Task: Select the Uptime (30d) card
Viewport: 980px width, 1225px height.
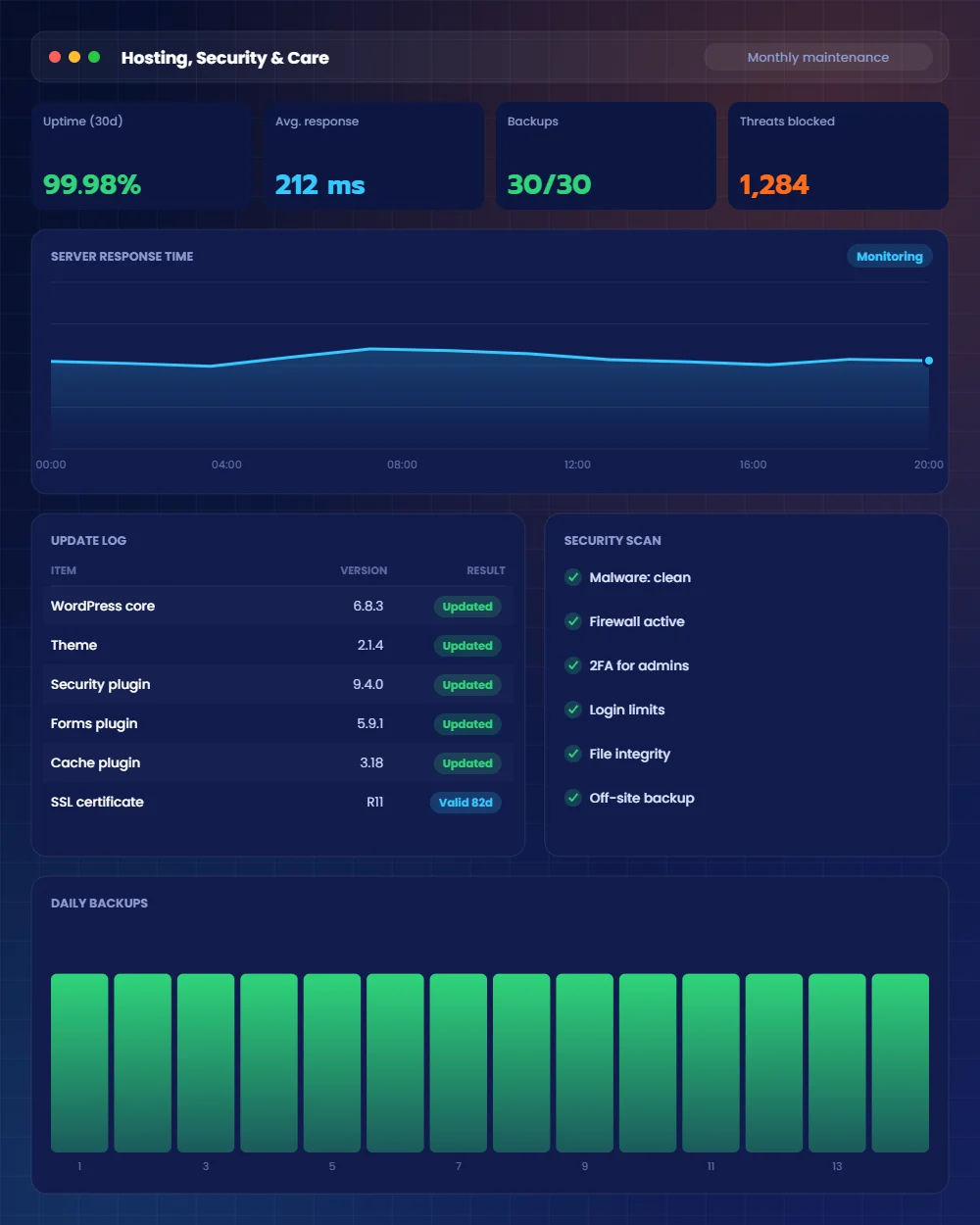Action: [141, 156]
